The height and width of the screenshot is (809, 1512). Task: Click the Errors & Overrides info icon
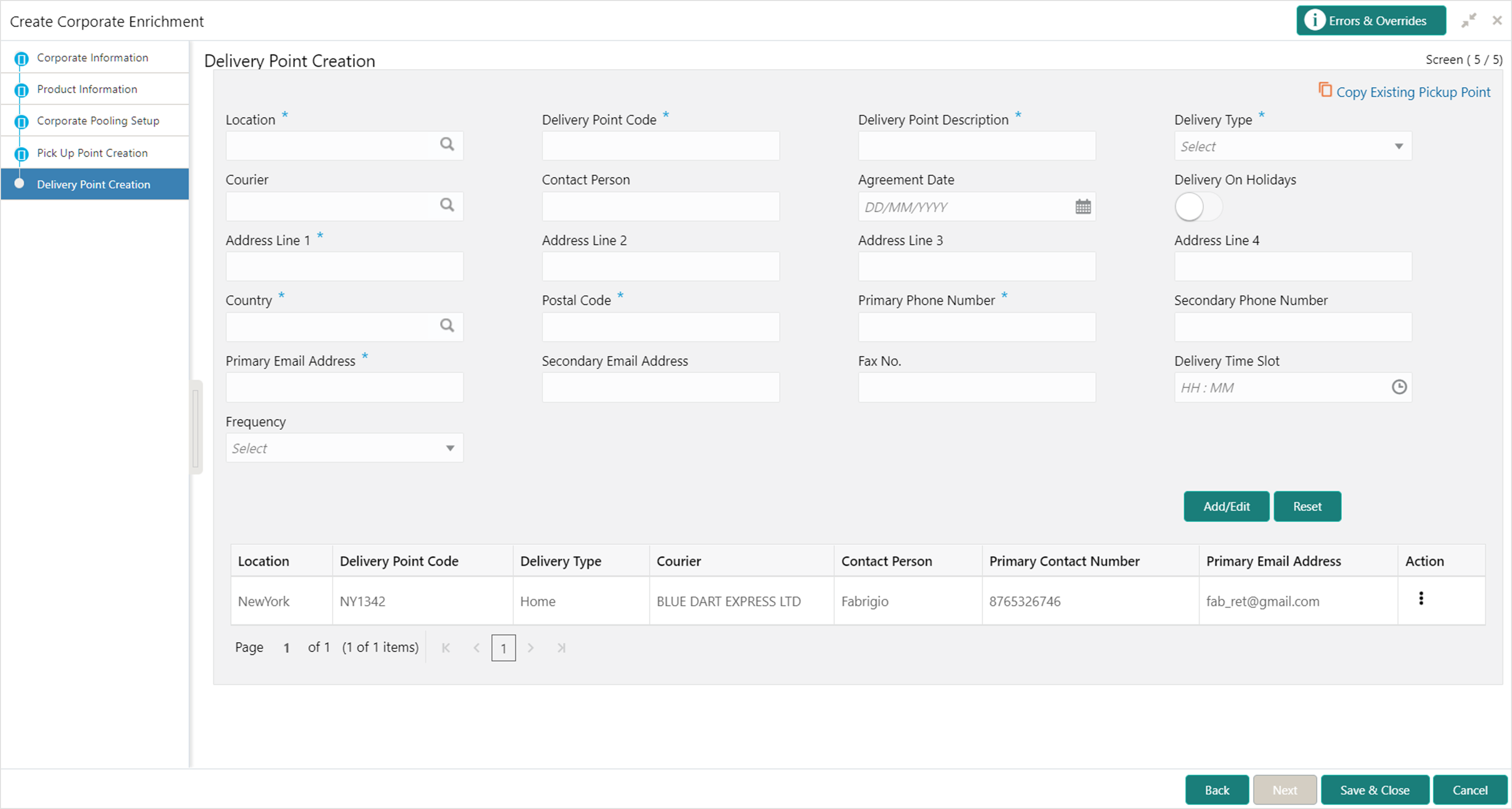1314,21
